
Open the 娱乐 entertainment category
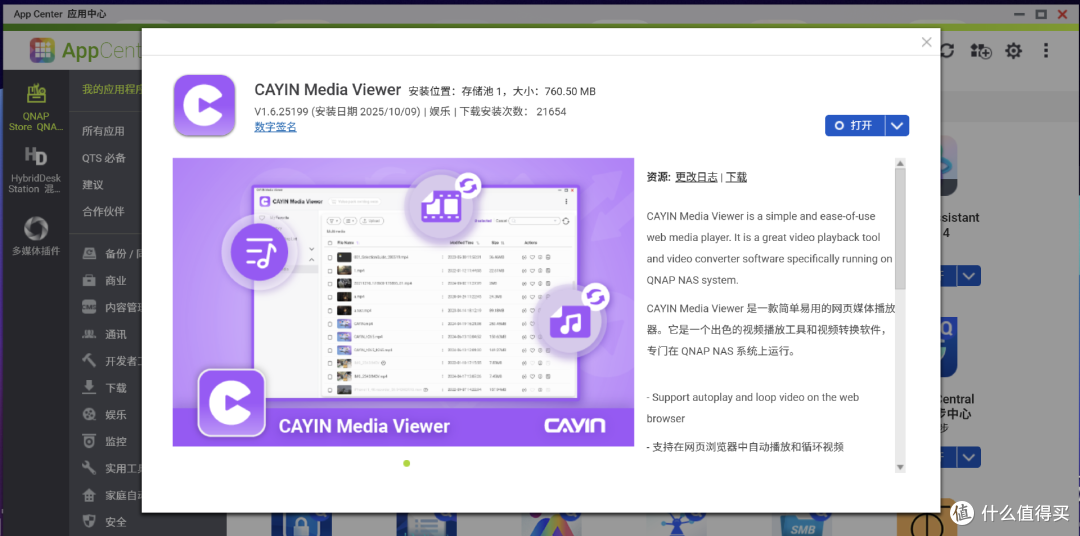click(x=105, y=415)
